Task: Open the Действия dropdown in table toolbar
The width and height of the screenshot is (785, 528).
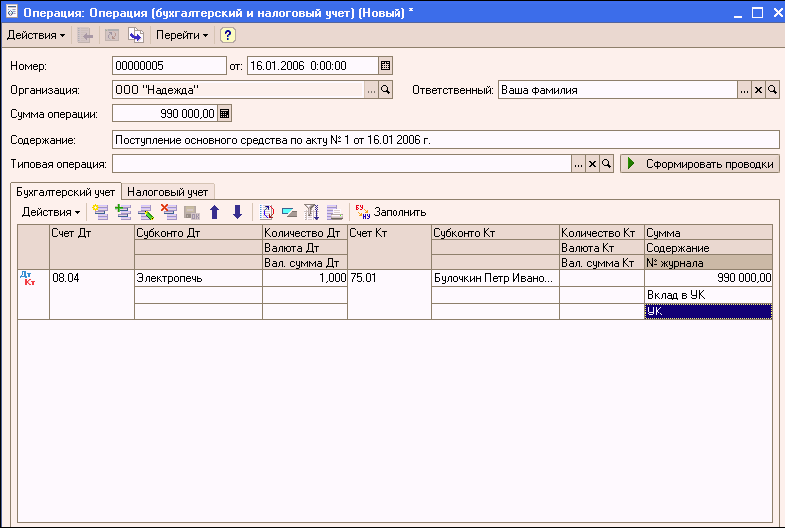Action: [x=51, y=212]
